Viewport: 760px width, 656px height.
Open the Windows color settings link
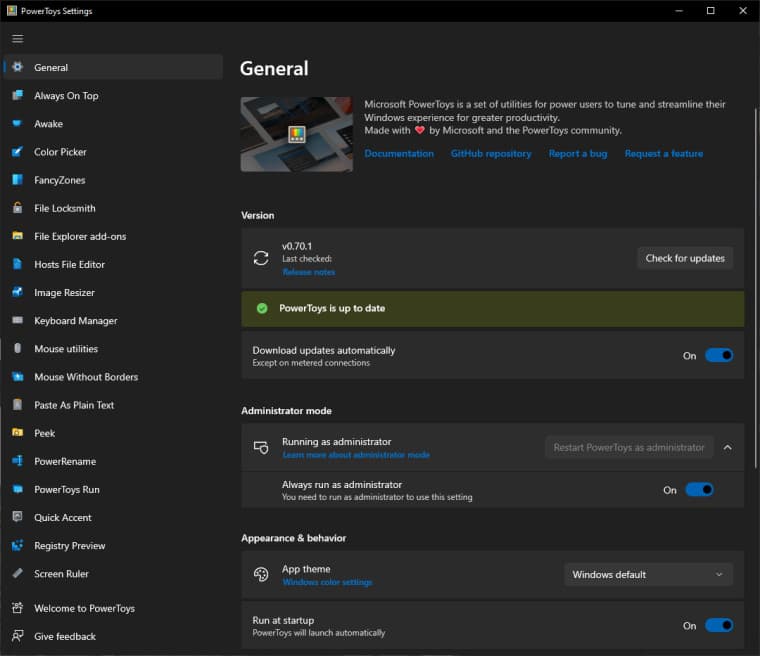[327, 582]
